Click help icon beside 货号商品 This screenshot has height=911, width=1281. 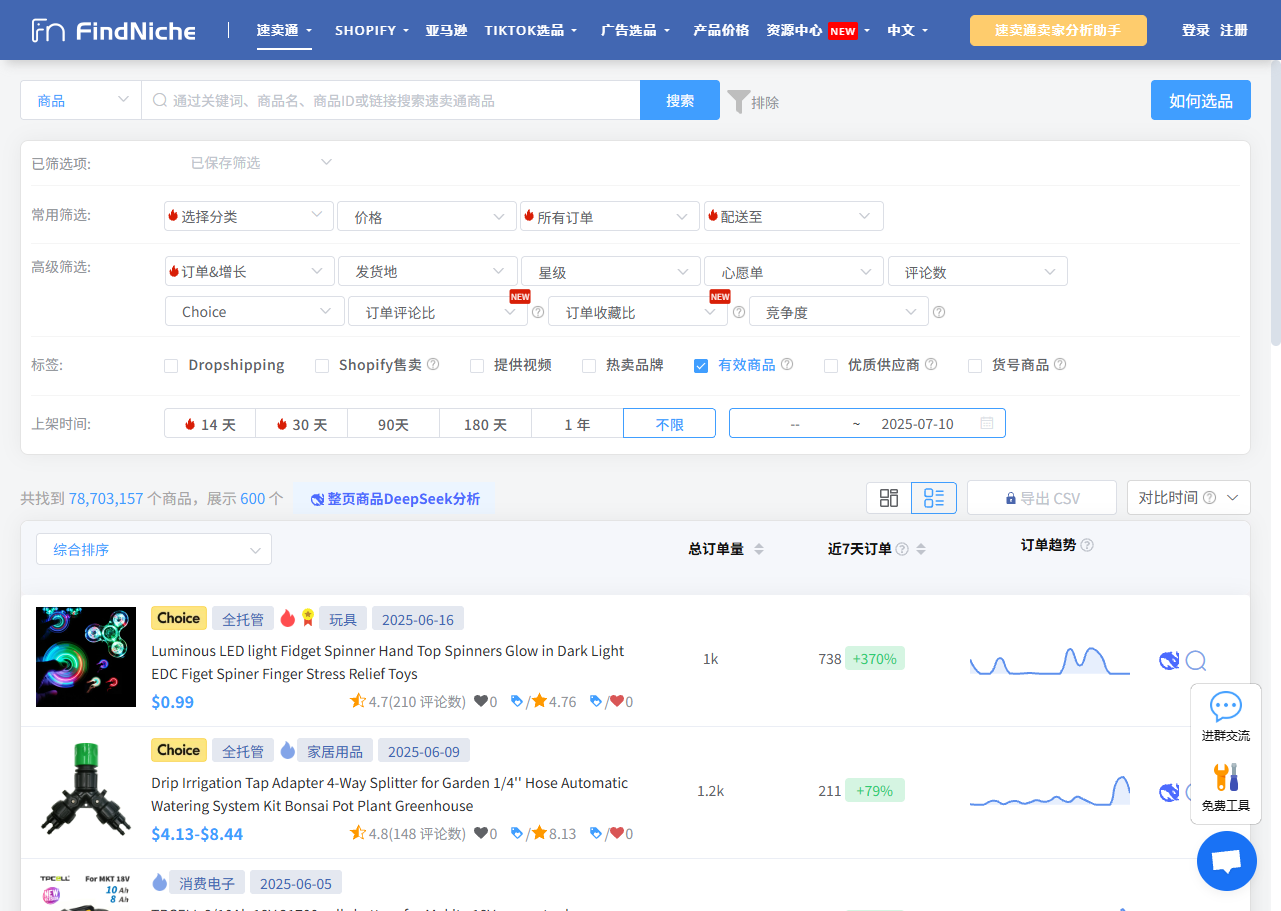pos(1060,365)
